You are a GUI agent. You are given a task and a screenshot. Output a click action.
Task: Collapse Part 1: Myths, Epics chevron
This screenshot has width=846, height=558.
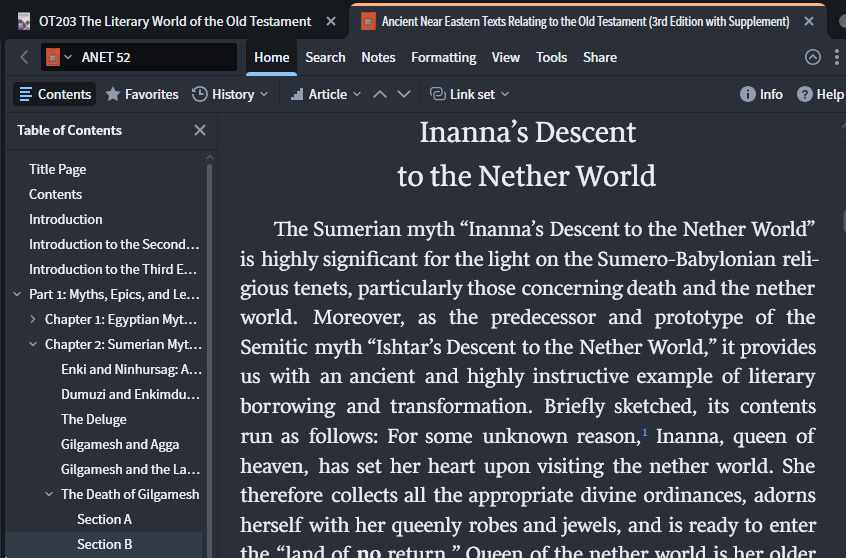point(17,294)
